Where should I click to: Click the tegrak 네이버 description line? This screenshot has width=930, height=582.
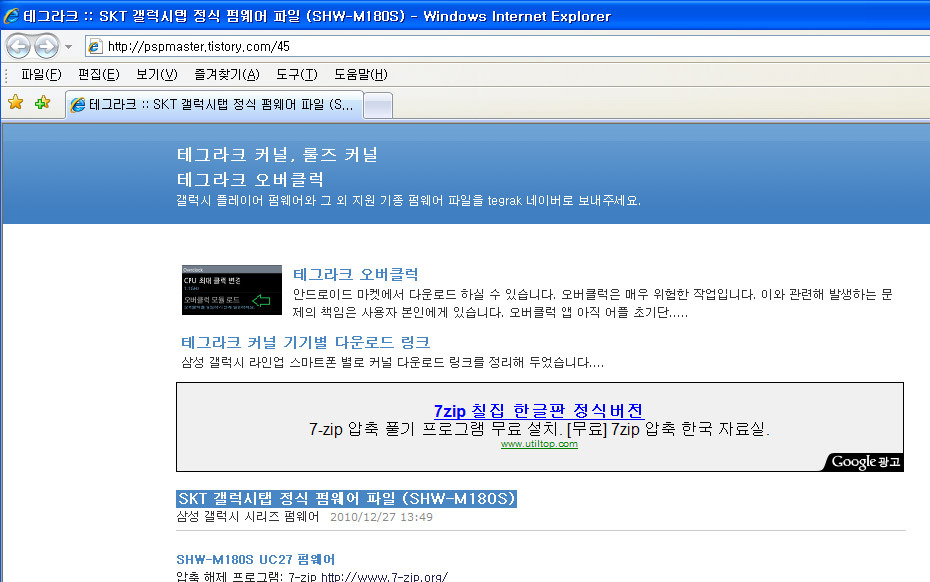(409, 201)
